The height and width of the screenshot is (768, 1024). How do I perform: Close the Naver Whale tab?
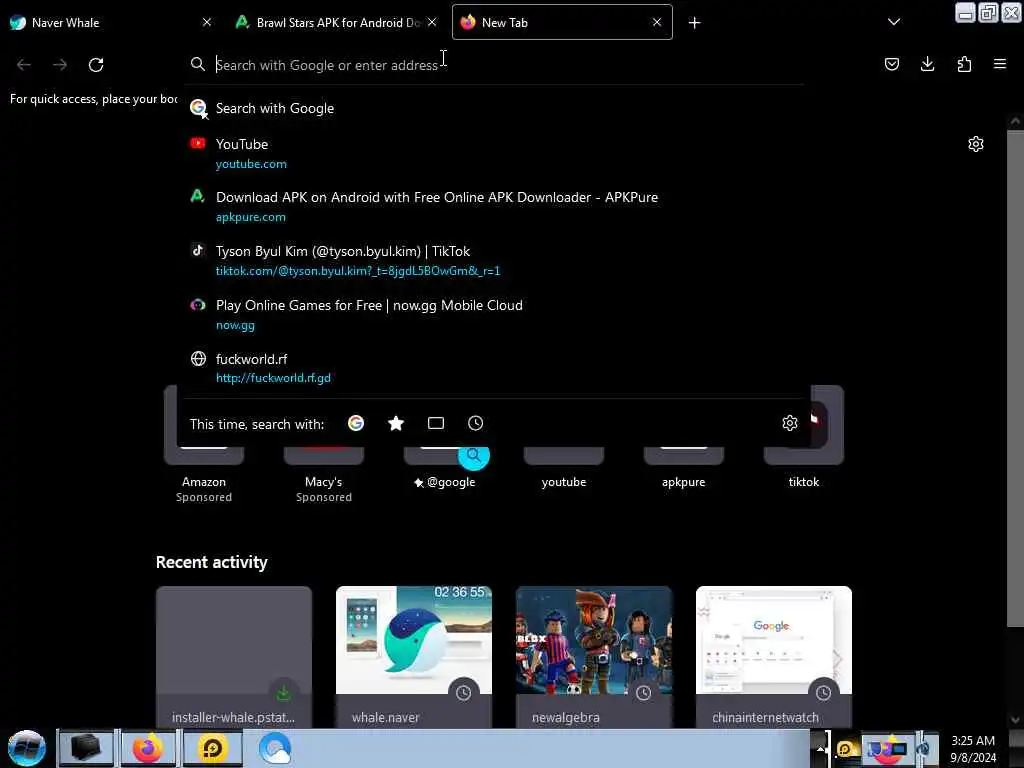point(207,22)
